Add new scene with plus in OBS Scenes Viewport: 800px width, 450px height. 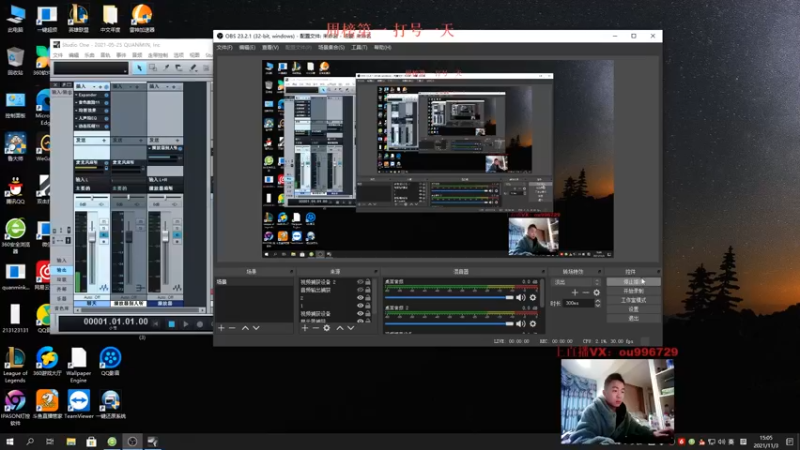(x=221, y=328)
